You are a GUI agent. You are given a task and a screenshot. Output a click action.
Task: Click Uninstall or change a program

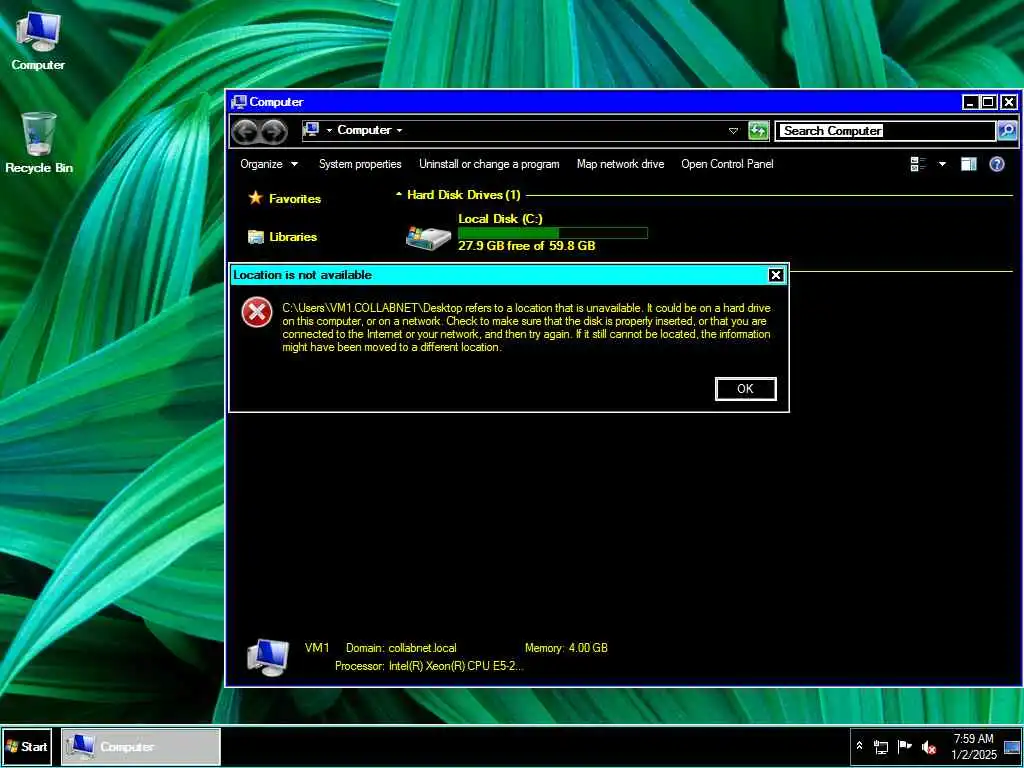click(489, 164)
